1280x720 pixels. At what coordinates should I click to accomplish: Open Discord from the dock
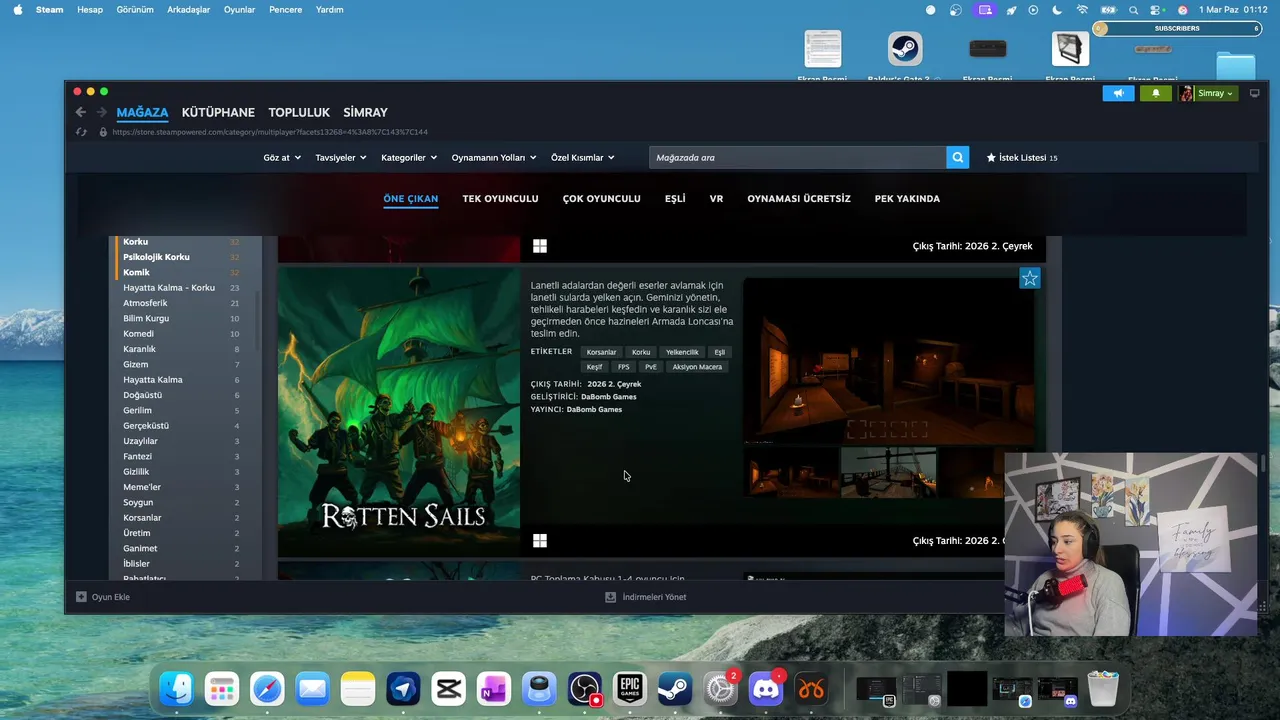[x=766, y=689]
